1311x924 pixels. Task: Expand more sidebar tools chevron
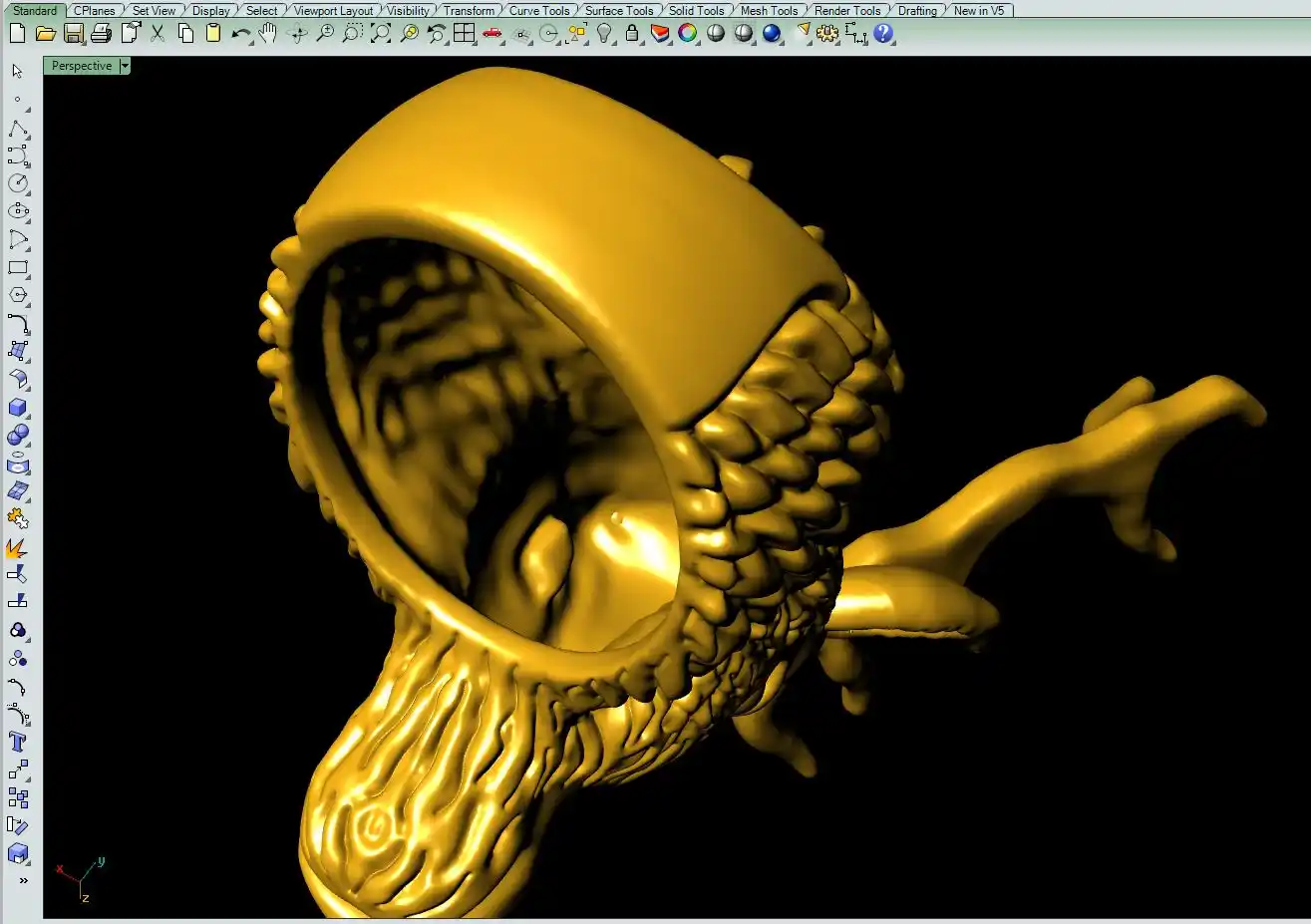pos(23,881)
